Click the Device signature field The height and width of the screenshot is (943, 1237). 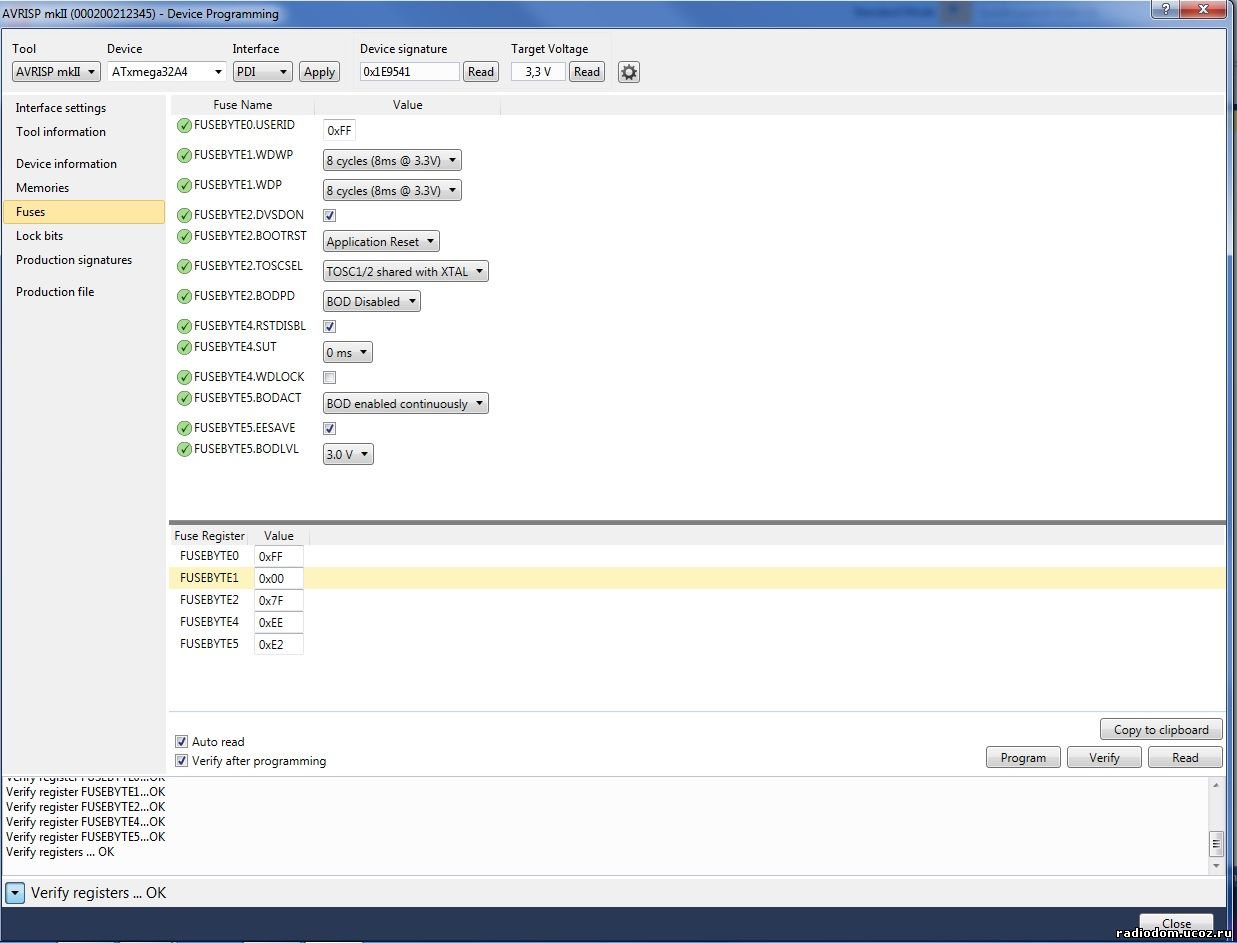click(x=410, y=72)
